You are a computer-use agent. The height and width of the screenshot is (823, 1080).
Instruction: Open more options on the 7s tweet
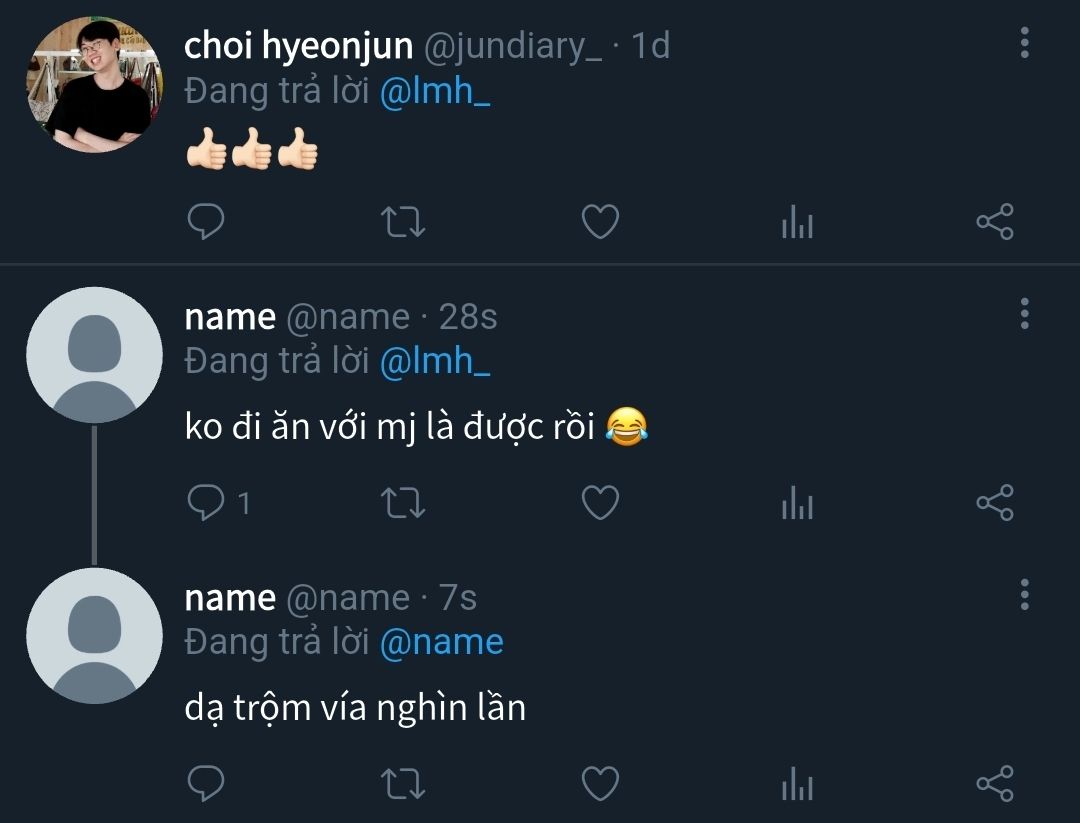pyautogui.click(x=1024, y=594)
